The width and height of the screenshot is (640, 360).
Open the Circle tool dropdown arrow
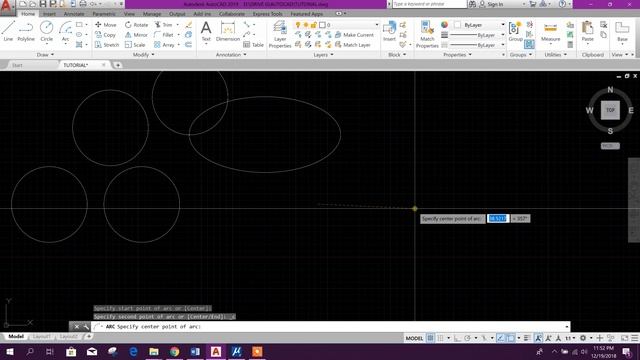(x=47, y=43)
